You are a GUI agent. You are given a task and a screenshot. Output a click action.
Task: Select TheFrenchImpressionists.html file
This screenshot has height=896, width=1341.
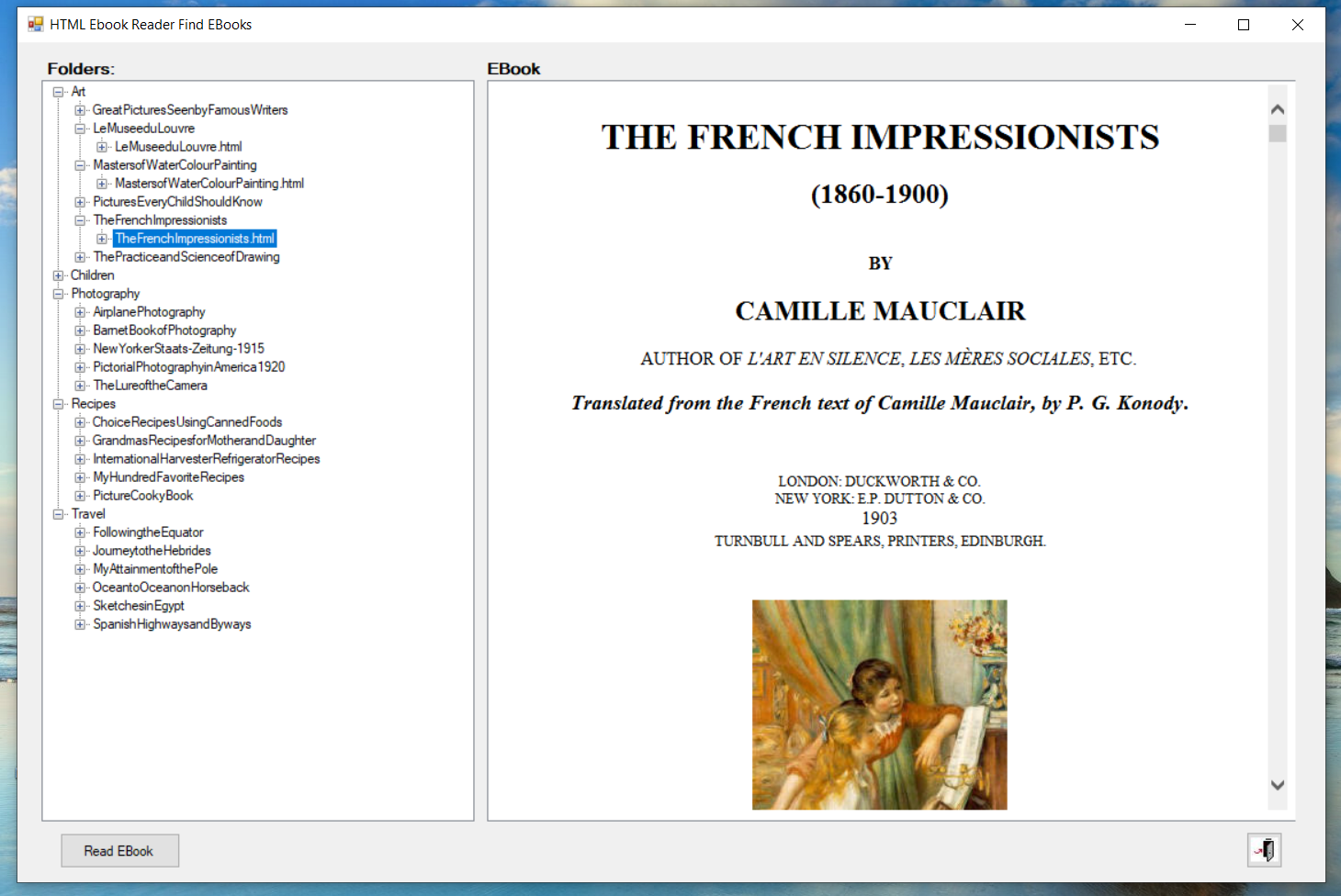(195, 239)
